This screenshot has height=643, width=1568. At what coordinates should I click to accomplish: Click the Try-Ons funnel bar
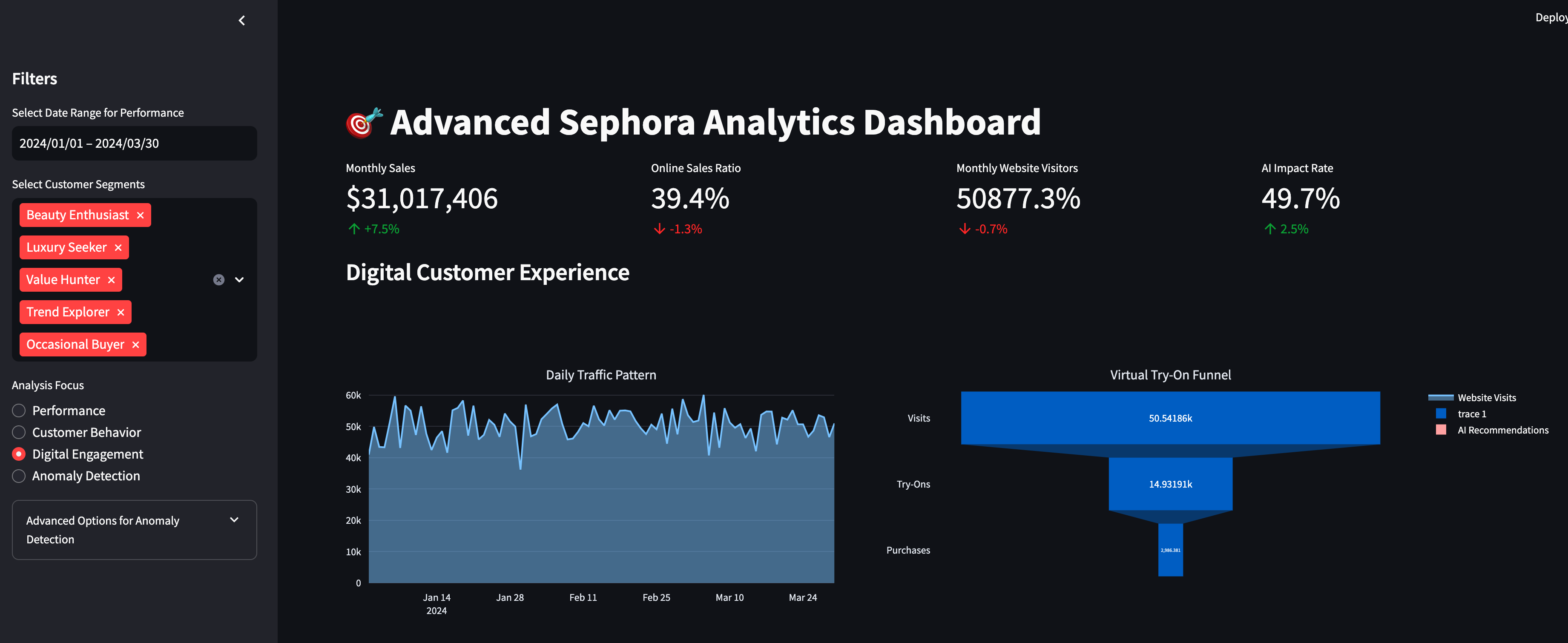click(1170, 484)
